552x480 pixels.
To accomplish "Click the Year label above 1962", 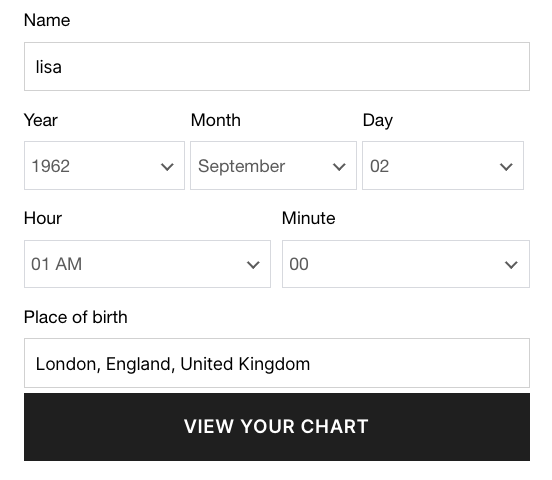I will click(40, 120).
